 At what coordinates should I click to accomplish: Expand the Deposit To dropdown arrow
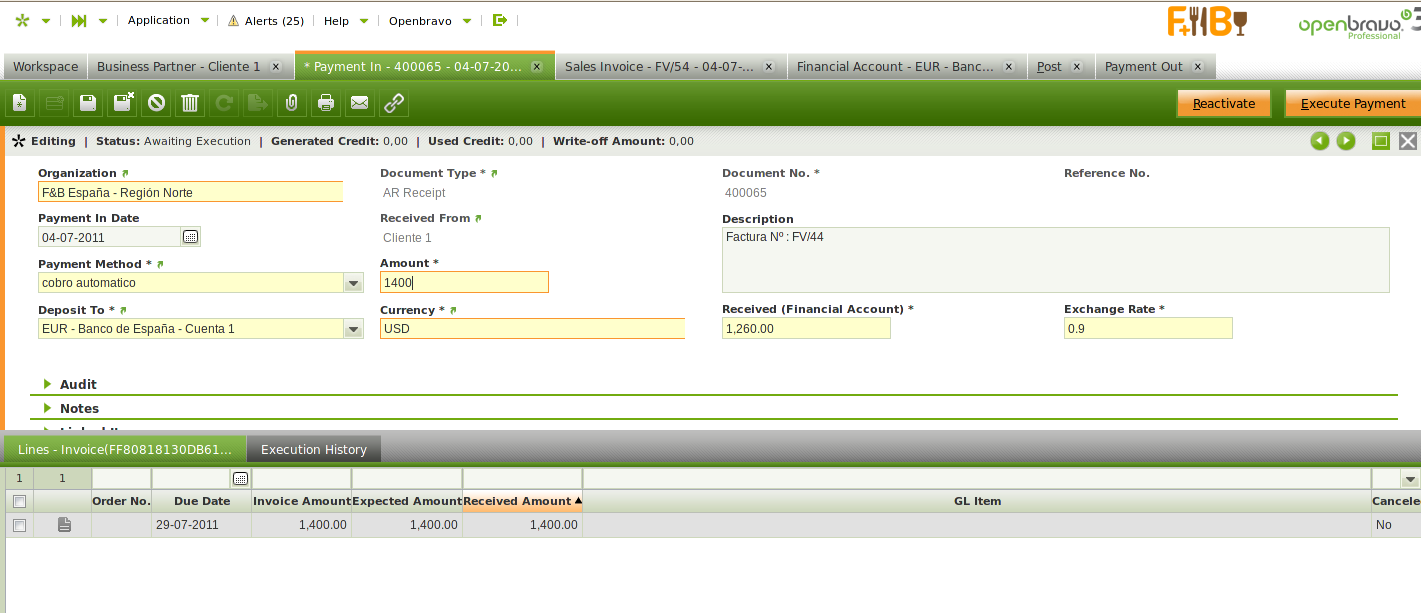coord(353,328)
